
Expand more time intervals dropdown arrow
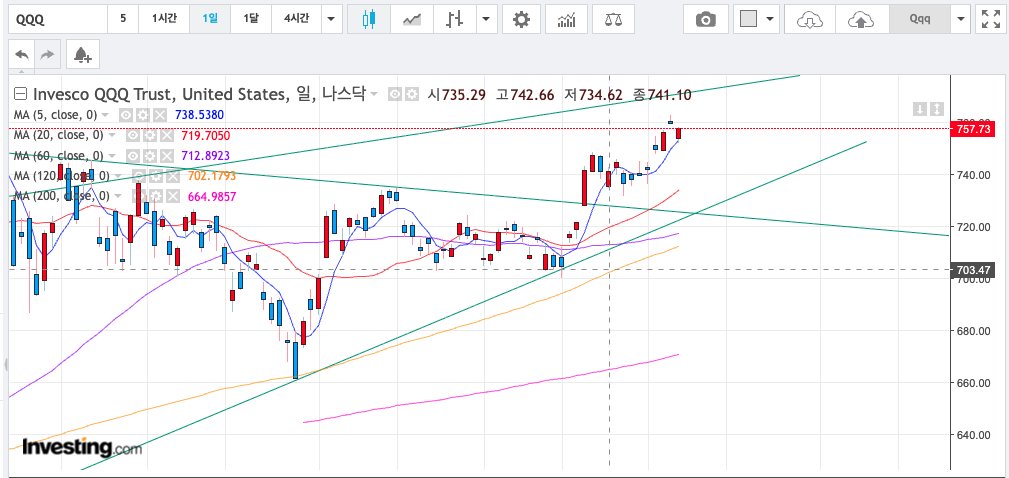pos(331,19)
